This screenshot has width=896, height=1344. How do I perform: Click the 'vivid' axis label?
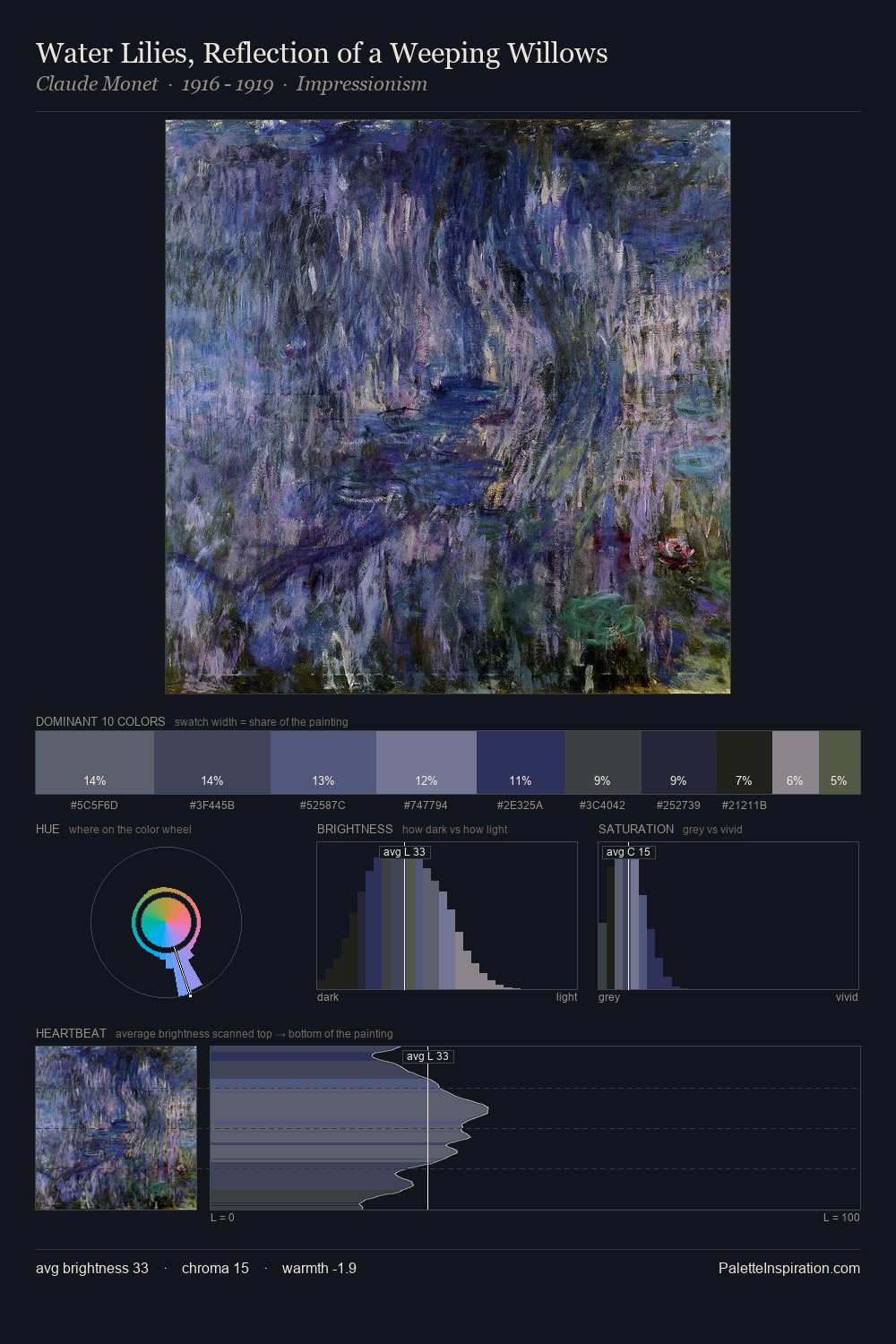click(847, 997)
